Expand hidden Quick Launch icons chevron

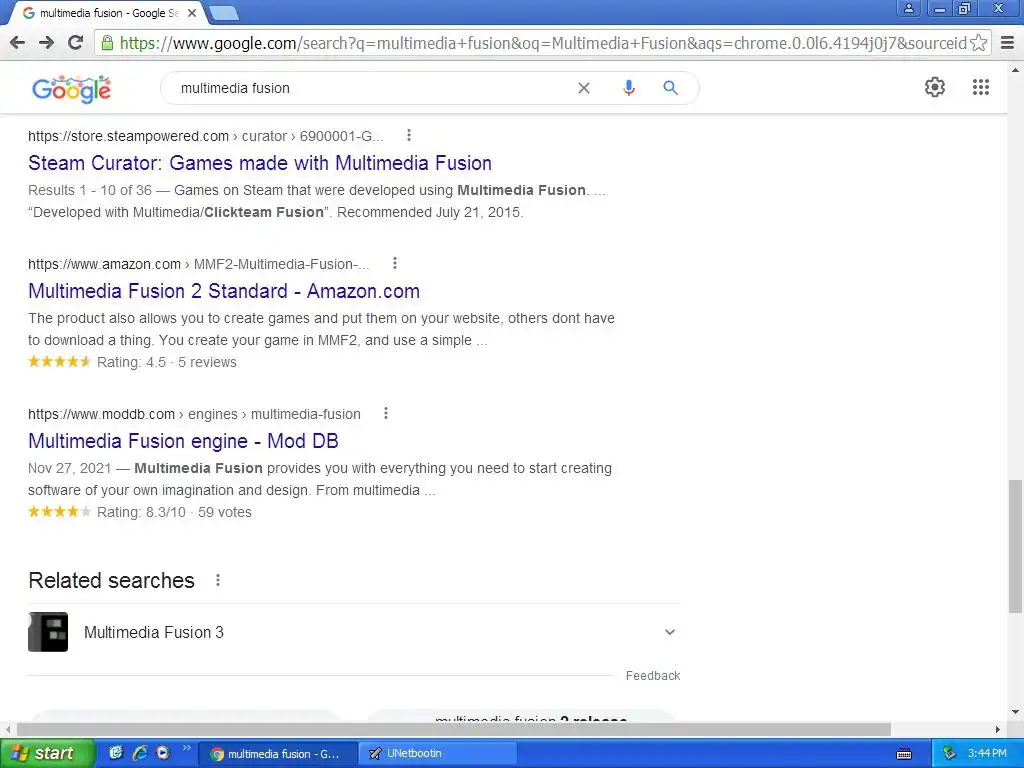(x=186, y=748)
